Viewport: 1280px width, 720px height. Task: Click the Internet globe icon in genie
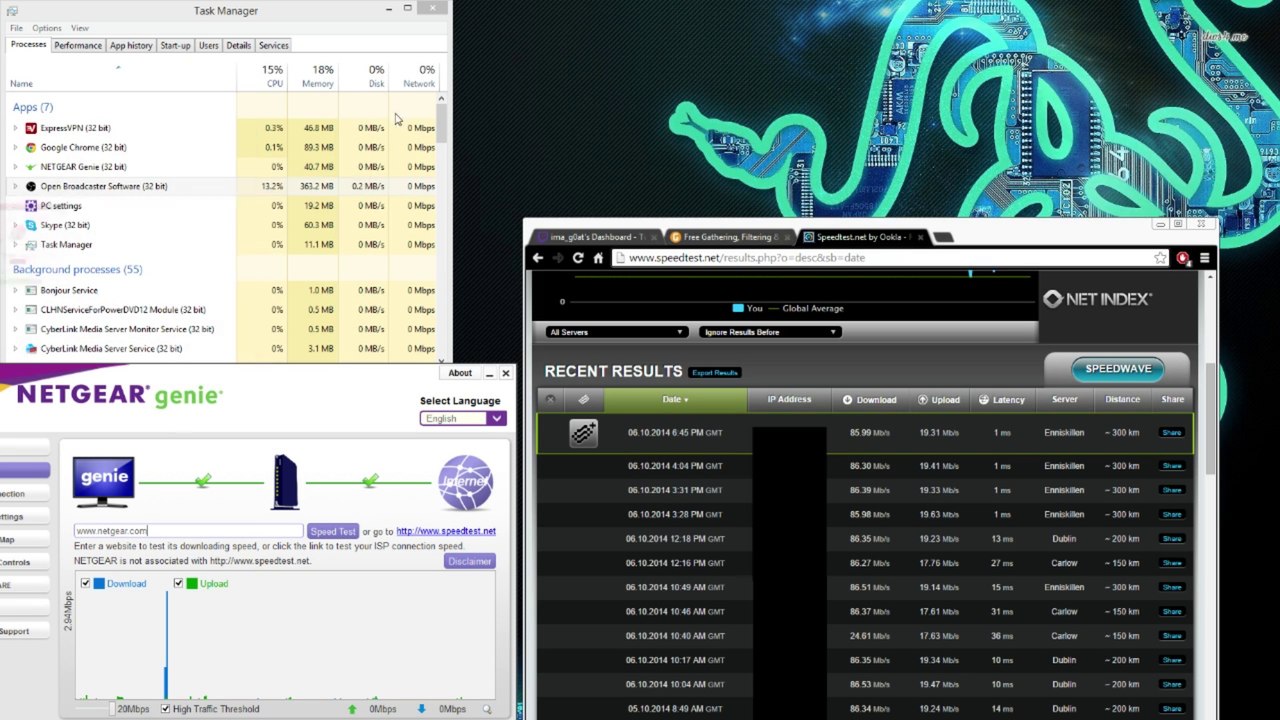465,482
